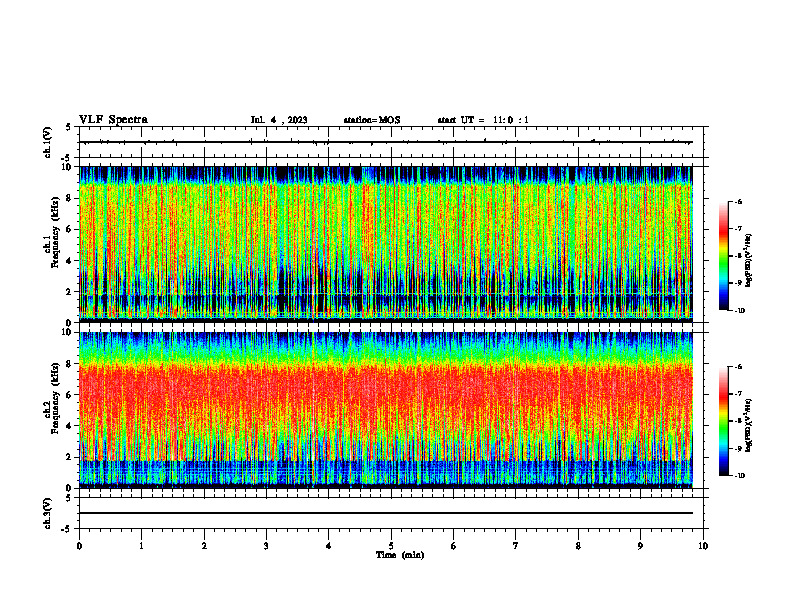Click the ch.2 spectrogram color scale bar
This screenshot has height=612, width=792.
point(723,421)
